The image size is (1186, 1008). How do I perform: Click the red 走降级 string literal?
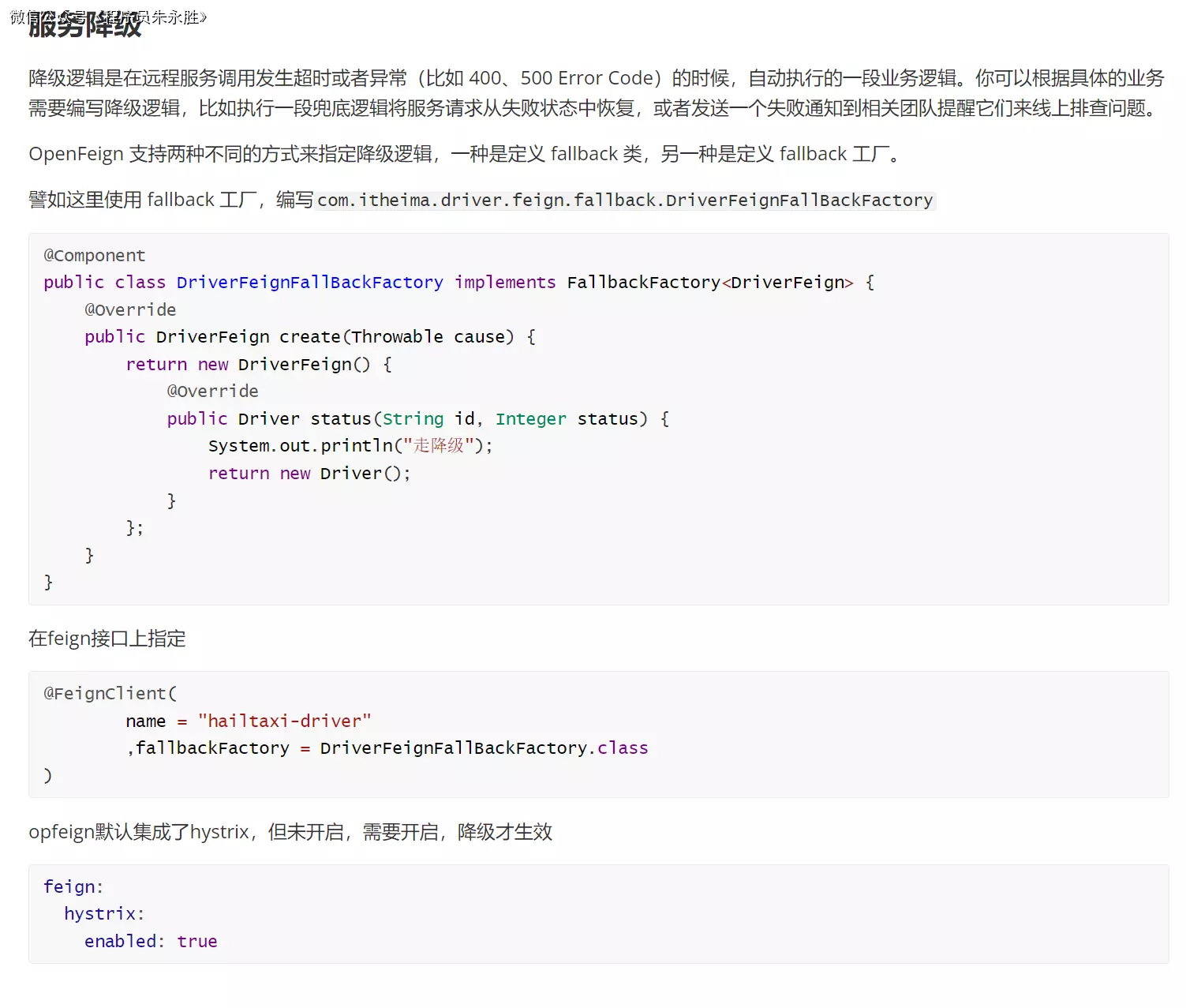[x=439, y=446]
